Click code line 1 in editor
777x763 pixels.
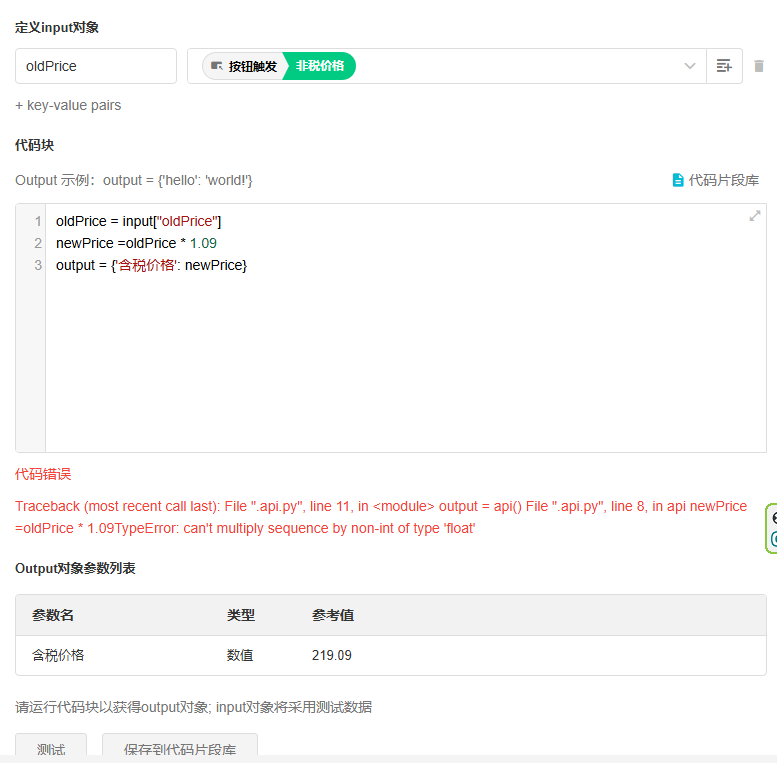tap(138, 221)
